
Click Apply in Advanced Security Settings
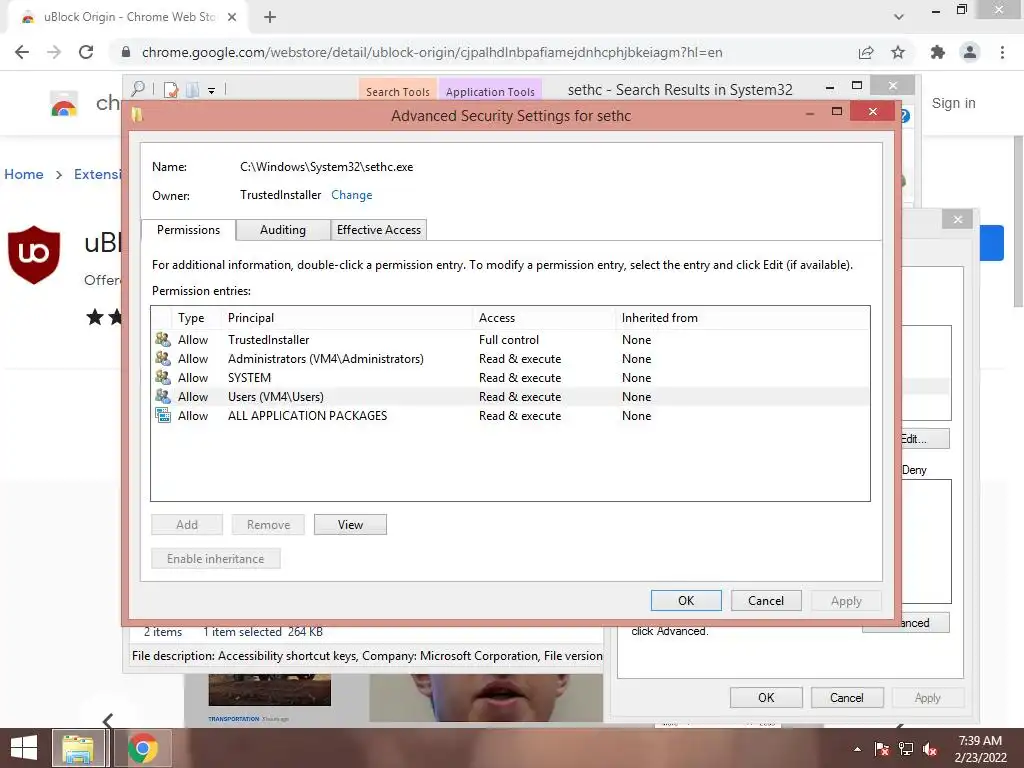click(846, 601)
